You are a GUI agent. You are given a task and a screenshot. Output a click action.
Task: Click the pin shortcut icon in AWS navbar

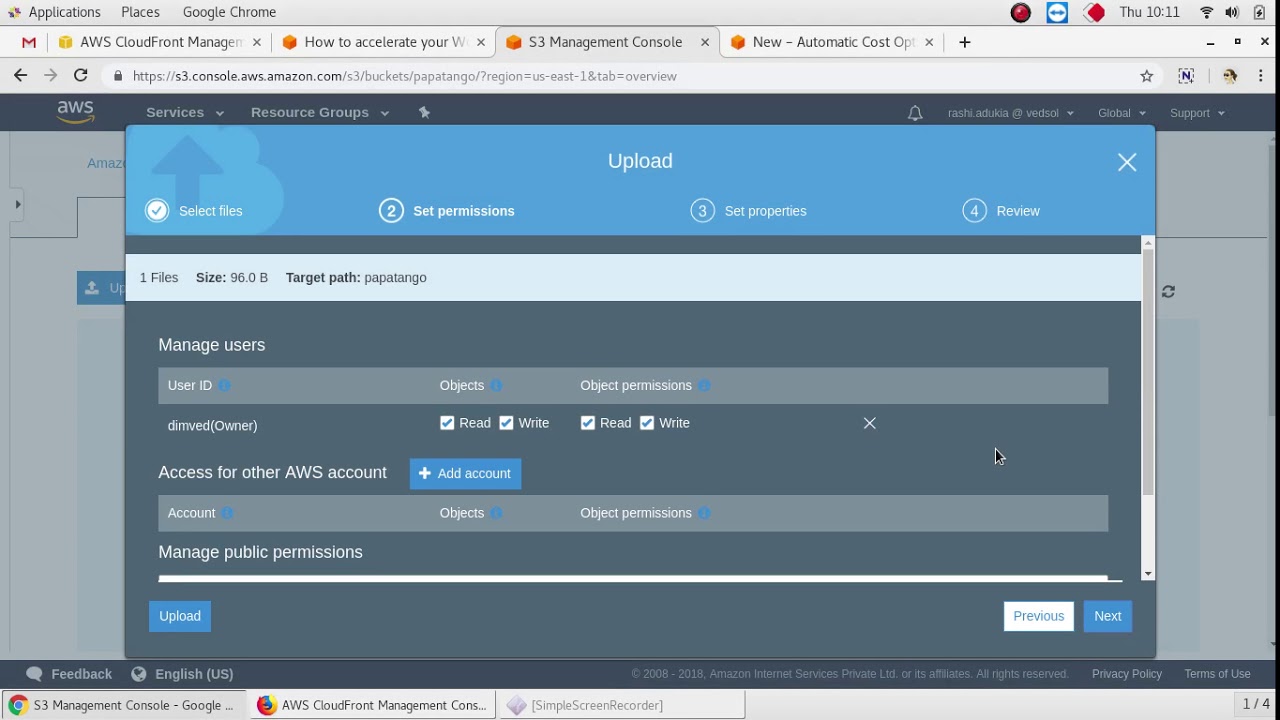[424, 112]
